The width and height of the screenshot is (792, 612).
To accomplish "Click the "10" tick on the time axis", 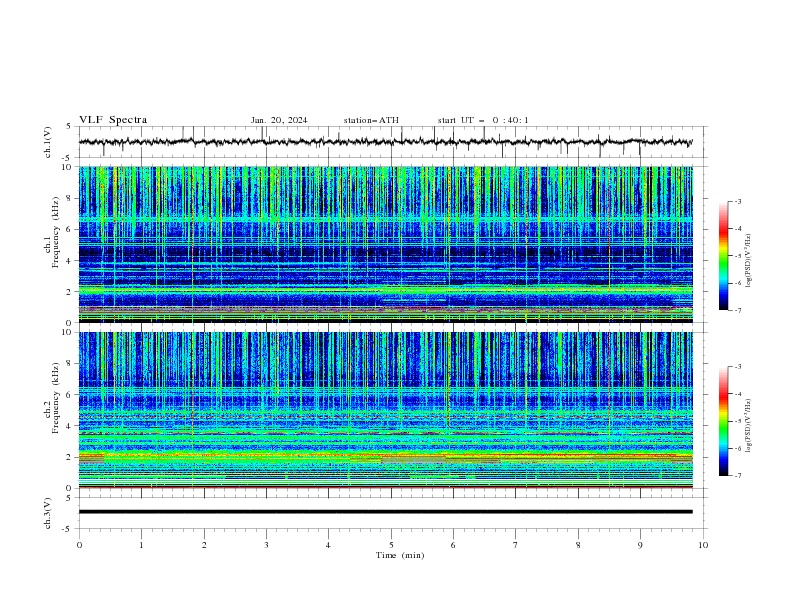I will pos(703,545).
